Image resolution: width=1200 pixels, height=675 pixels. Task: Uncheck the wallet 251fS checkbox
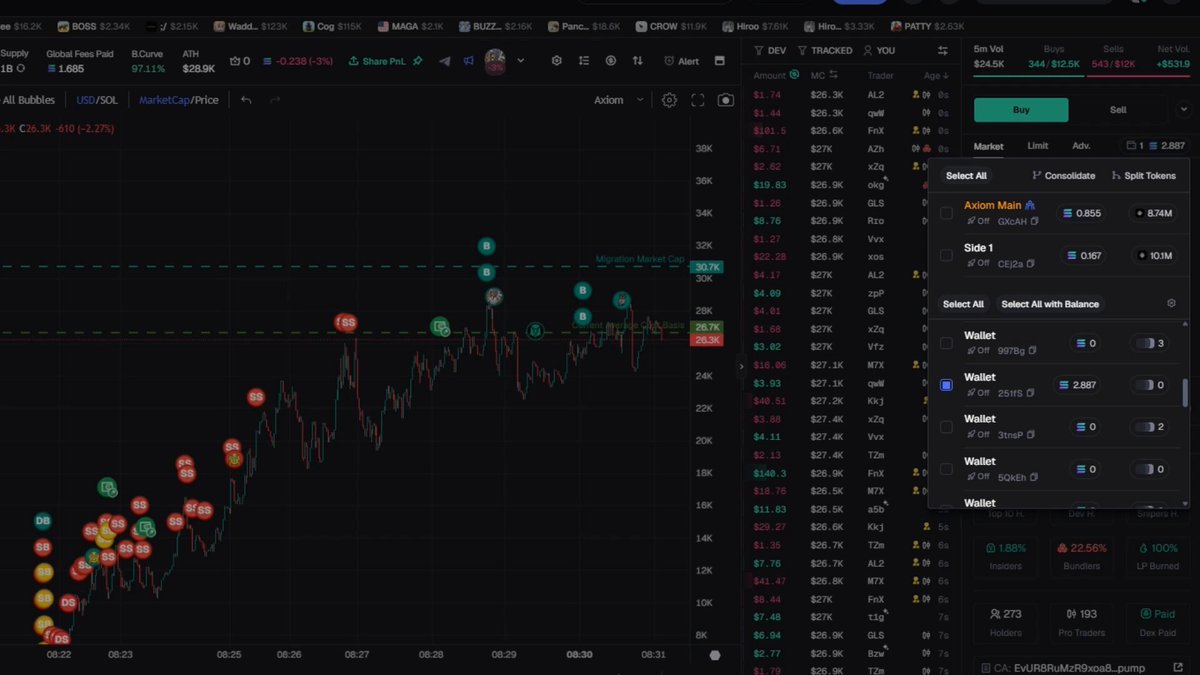(x=946, y=385)
